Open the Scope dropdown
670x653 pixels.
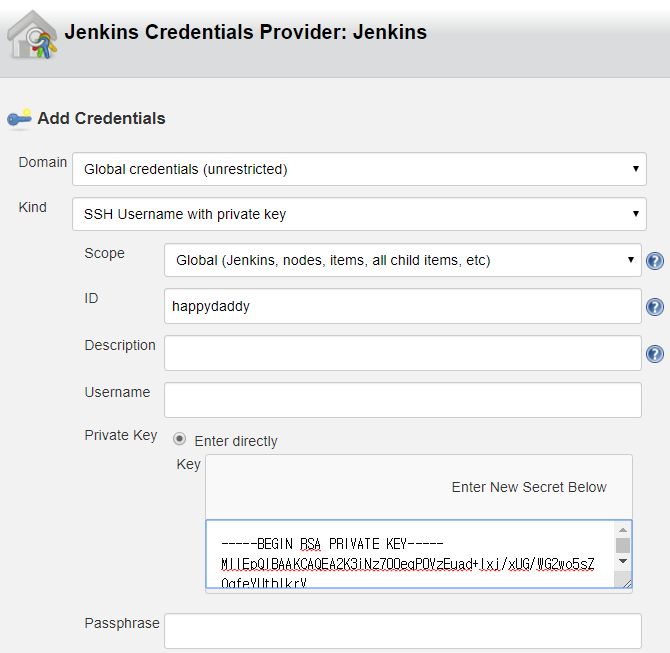[x=403, y=260]
